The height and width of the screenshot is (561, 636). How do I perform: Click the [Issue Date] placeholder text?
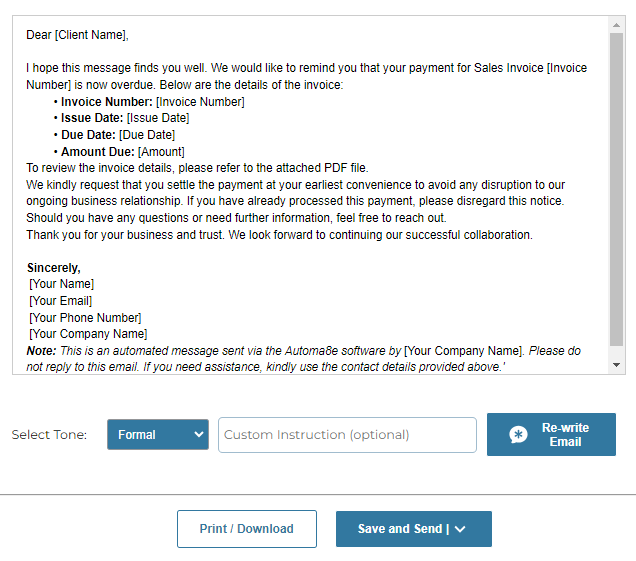pyautogui.click(x=158, y=118)
